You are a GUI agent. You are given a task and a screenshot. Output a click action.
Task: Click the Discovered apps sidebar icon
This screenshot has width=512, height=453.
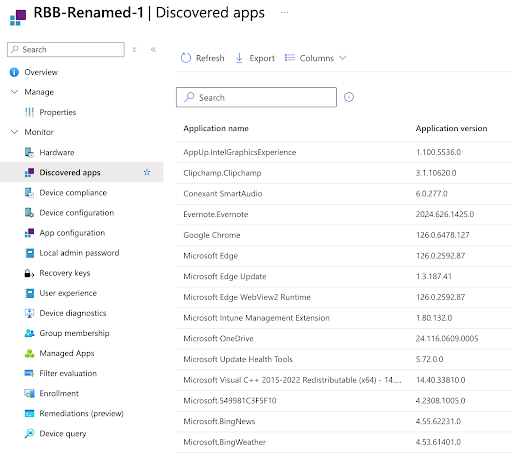coord(29,172)
